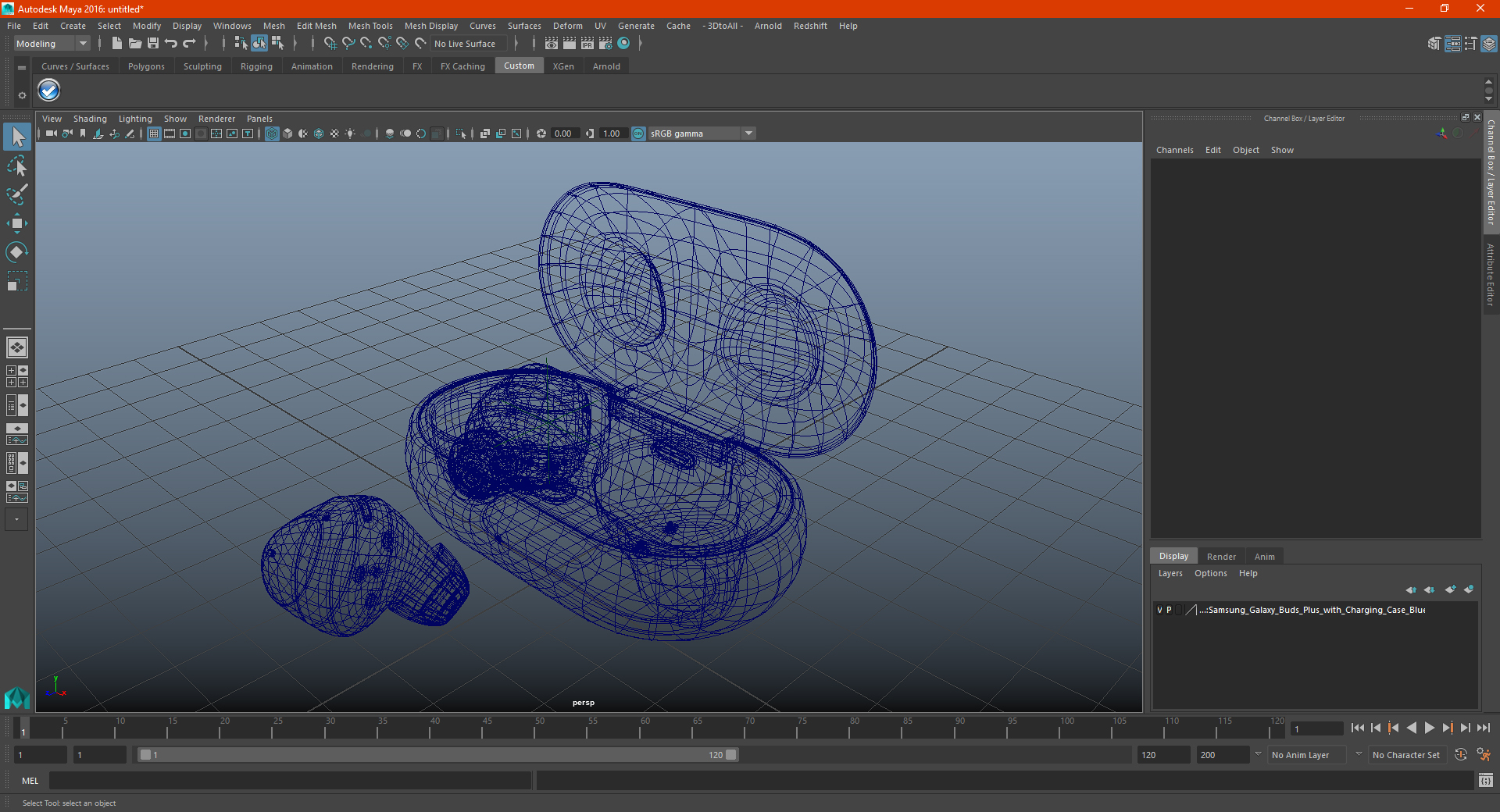
Task: Open the viewport Shading menu
Action: pos(90,119)
